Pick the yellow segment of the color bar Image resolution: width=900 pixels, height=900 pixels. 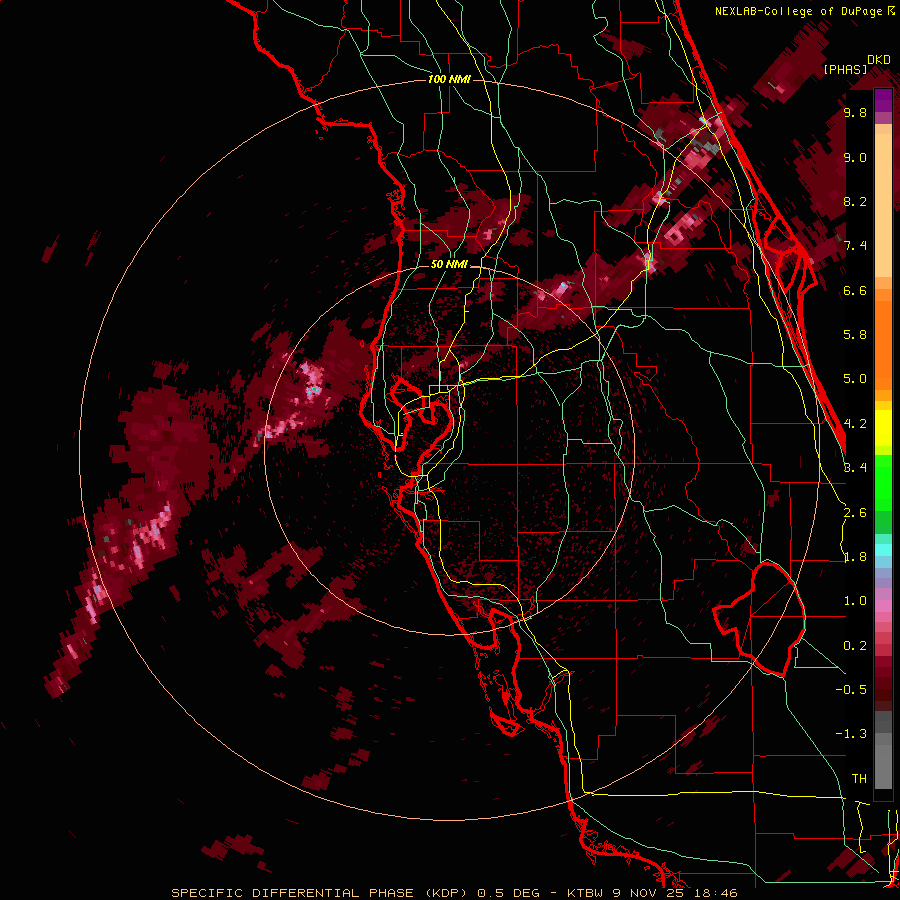click(883, 428)
